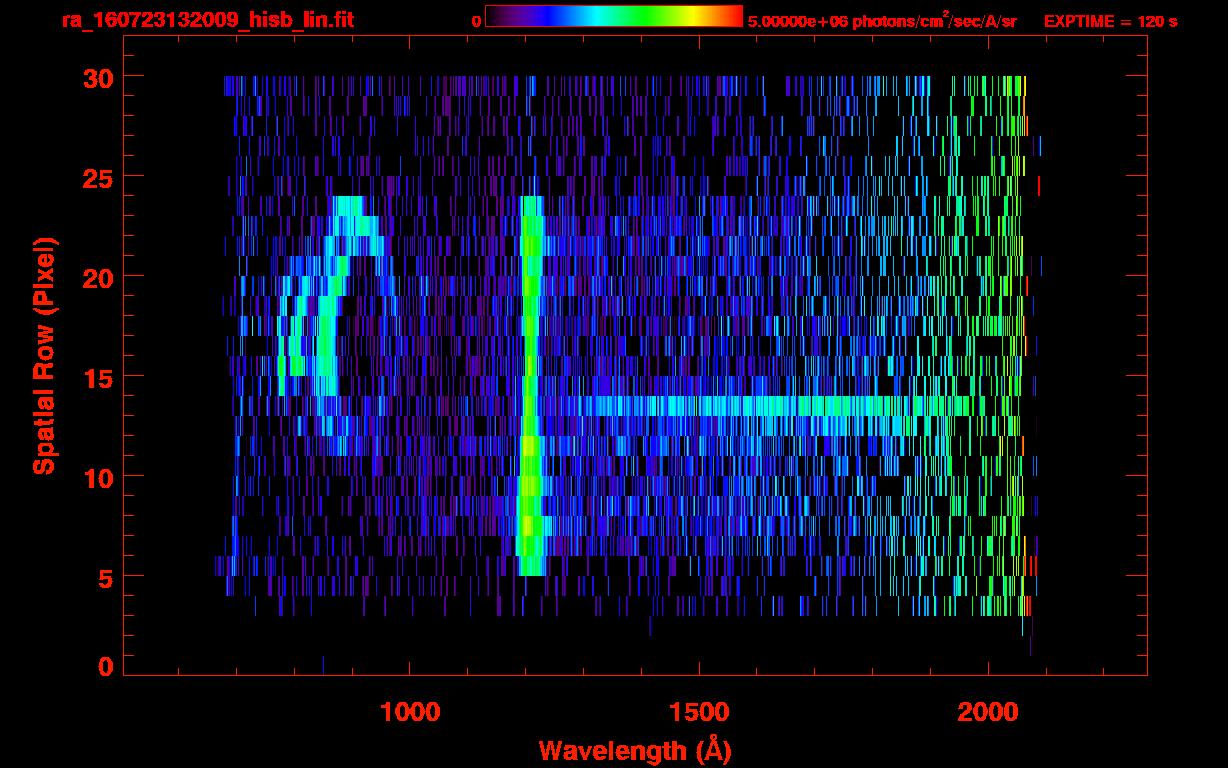Click the 1000 wavelength tick label
The height and width of the screenshot is (768, 1228).
410,712
